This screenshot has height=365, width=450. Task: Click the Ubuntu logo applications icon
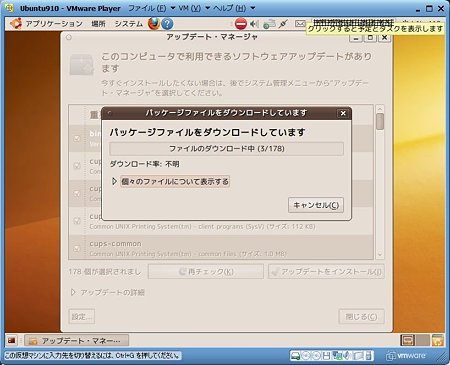point(16,24)
